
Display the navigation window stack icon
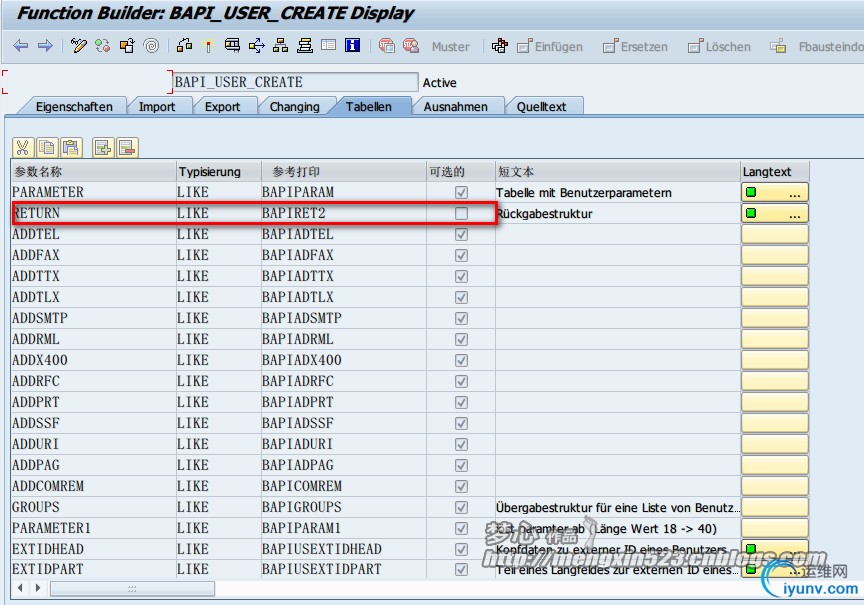(305, 46)
